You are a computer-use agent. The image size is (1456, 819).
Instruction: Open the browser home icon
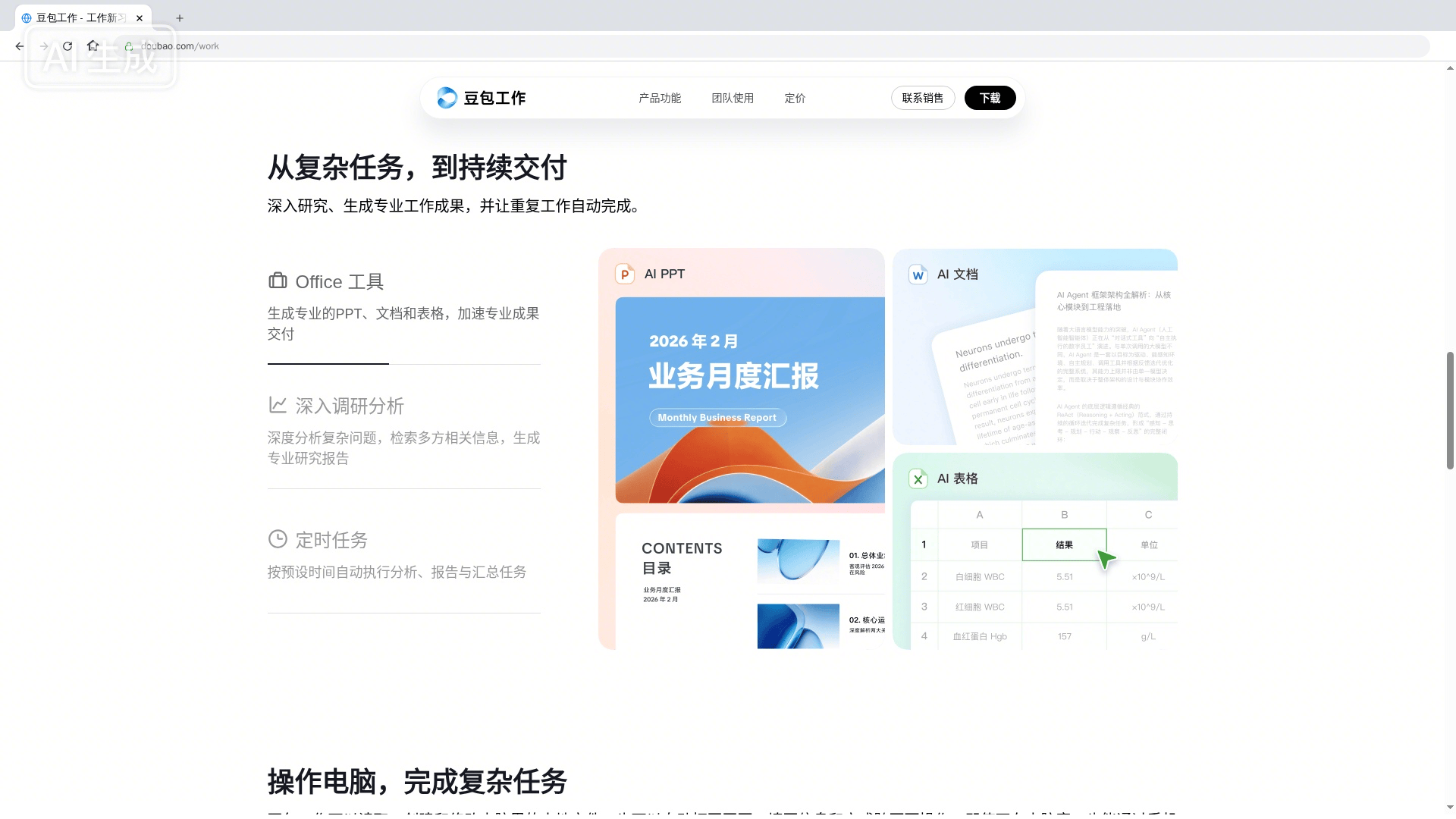pos(93,46)
